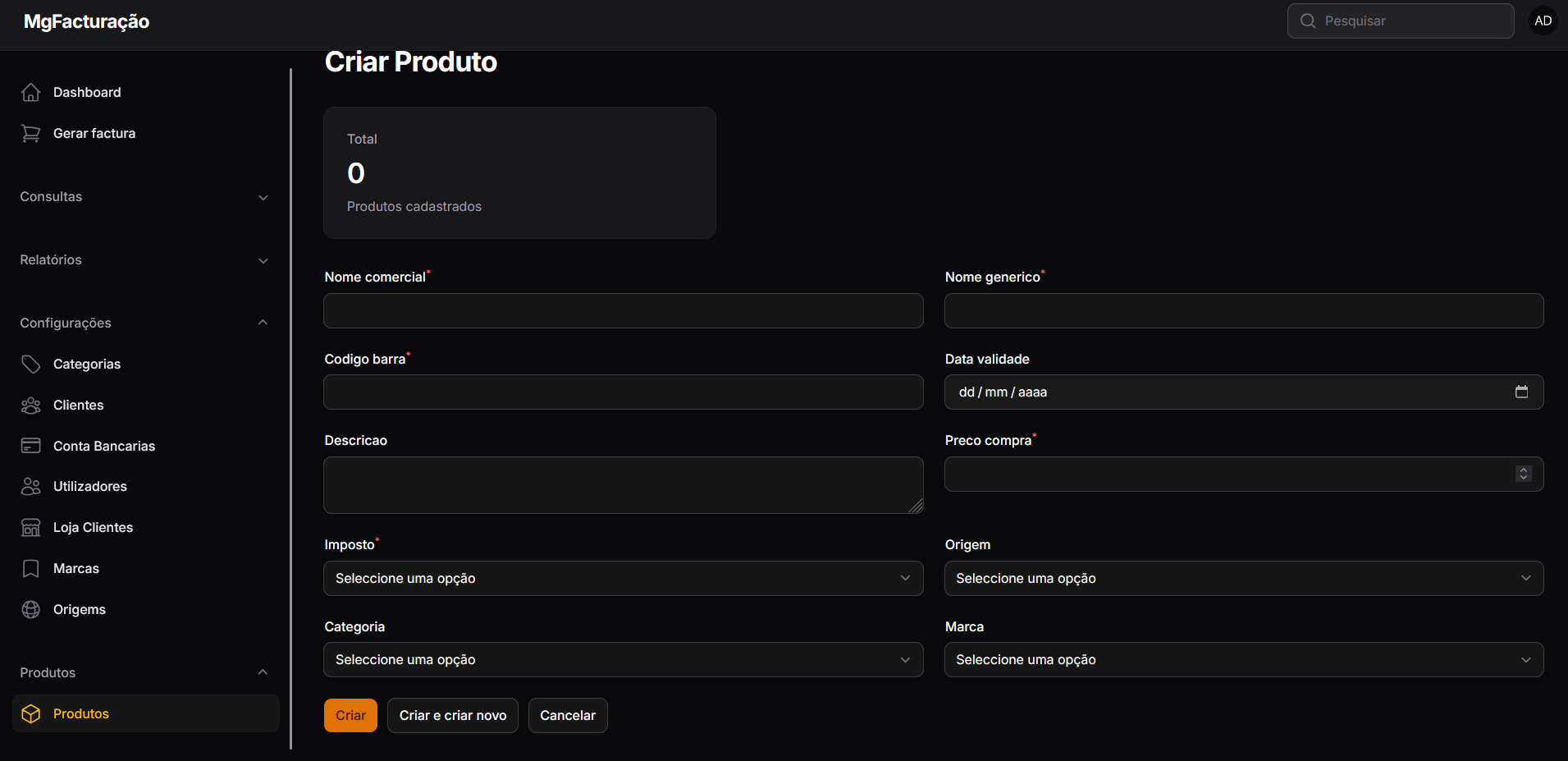Viewport: 1568px width, 761px height.
Task: Click the Dashboard home icon
Action: tap(30, 93)
